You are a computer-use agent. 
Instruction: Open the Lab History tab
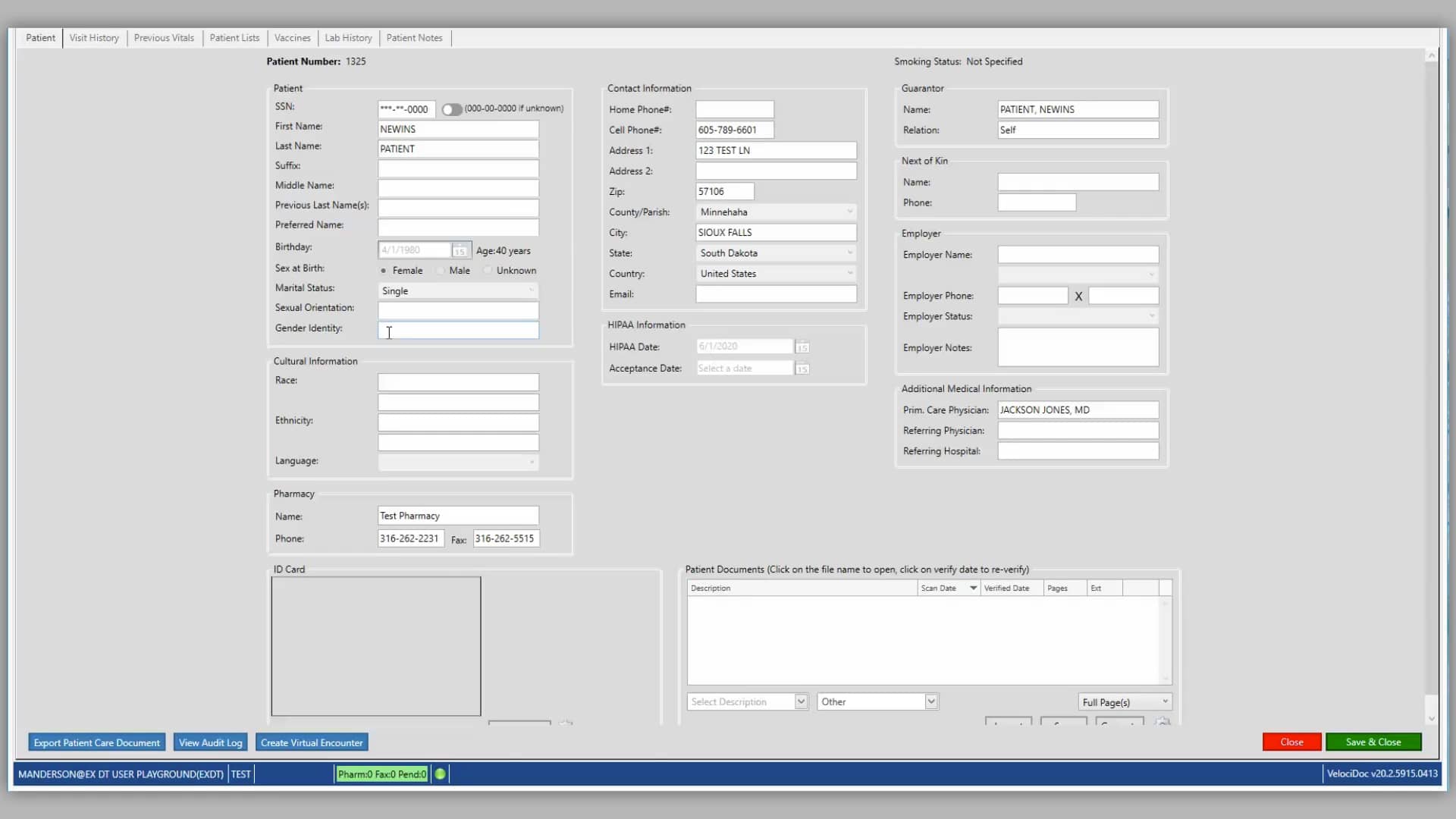pyautogui.click(x=347, y=37)
